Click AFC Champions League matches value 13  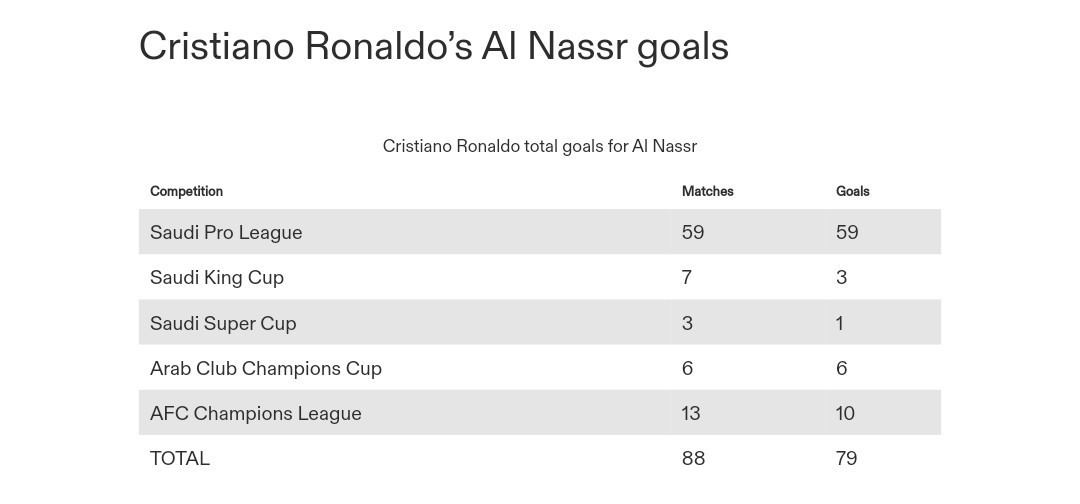(691, 414)
